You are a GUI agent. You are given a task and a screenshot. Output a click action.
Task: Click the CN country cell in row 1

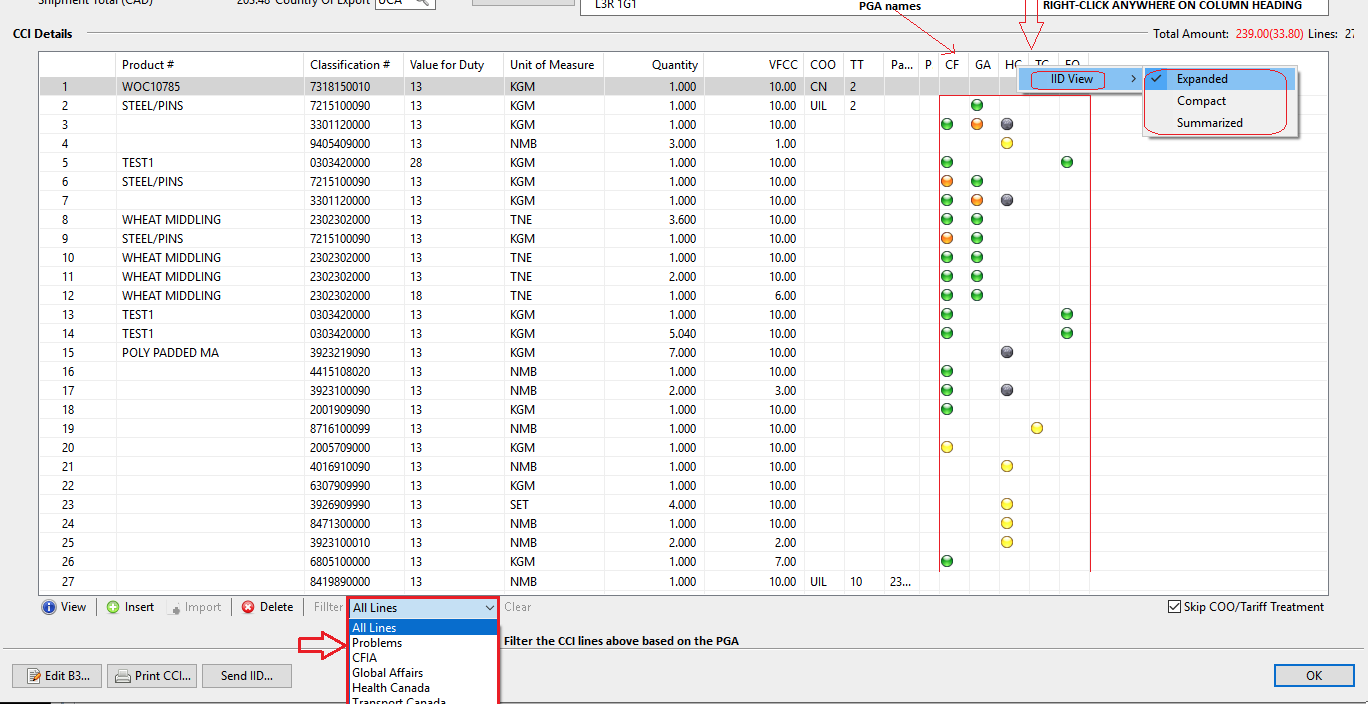pyautogui.click(x=824, y=87)
